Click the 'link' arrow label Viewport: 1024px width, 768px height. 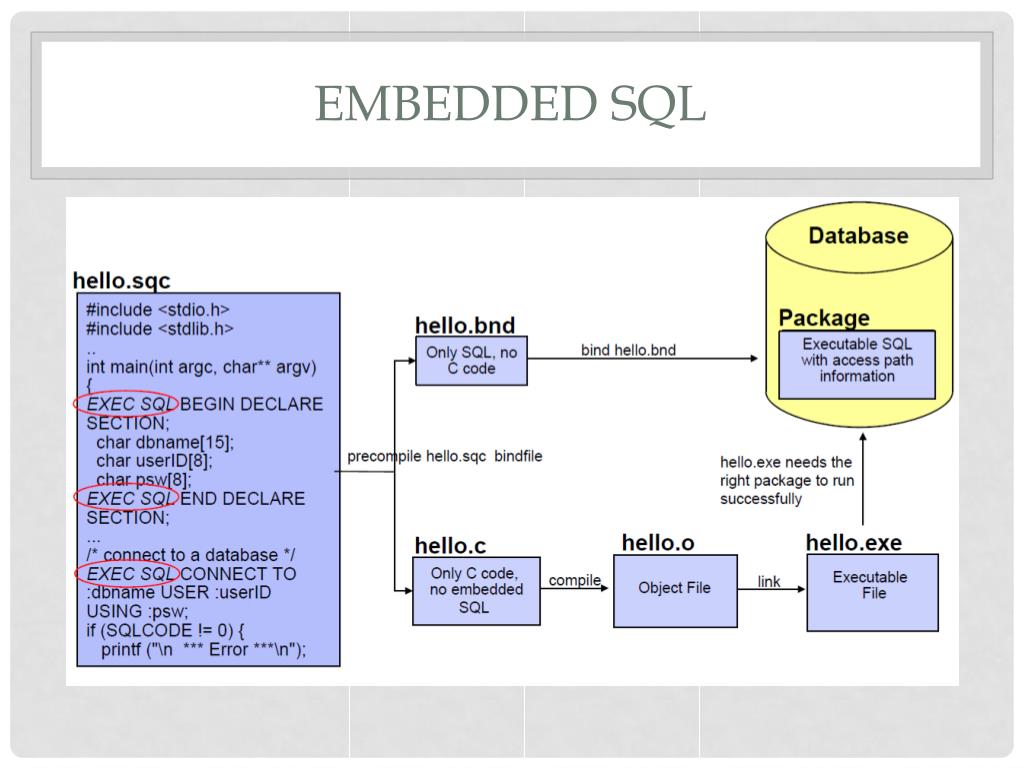tap(769, 581)
